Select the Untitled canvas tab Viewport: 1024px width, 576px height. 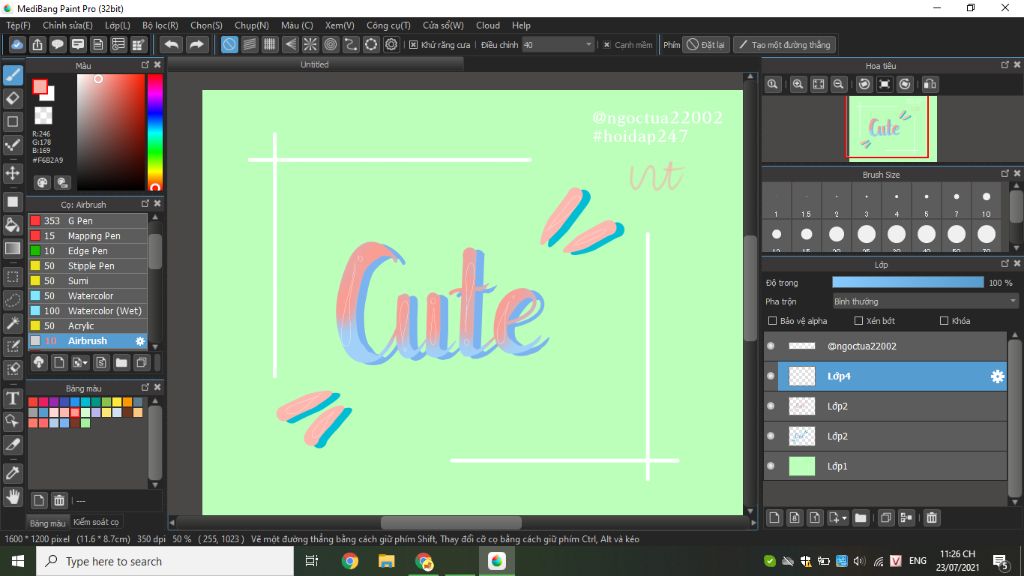(x=315, y=65)
